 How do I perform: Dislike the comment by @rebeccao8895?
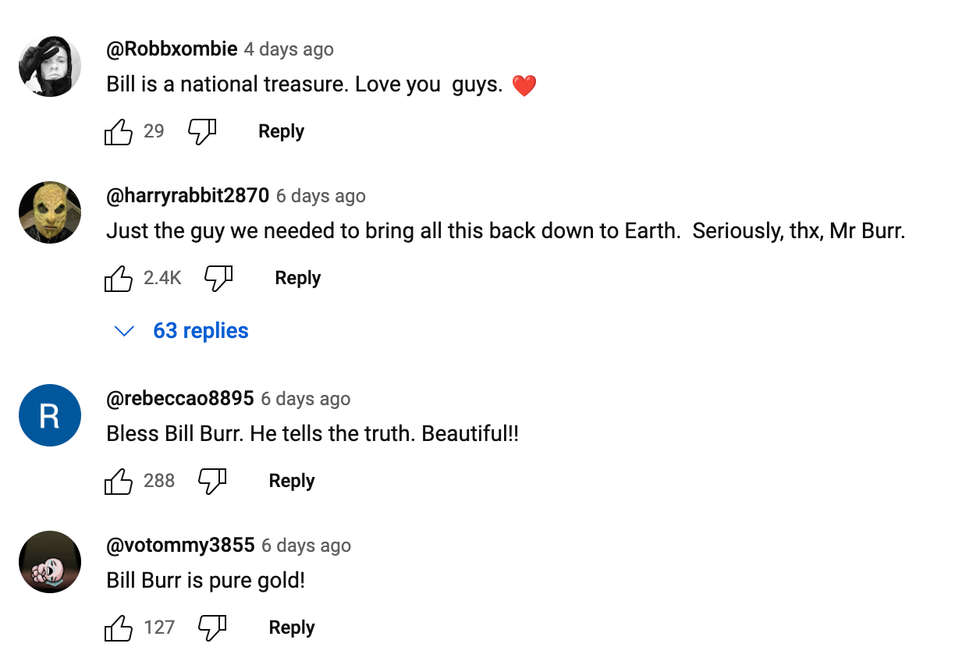coord(212,482)
